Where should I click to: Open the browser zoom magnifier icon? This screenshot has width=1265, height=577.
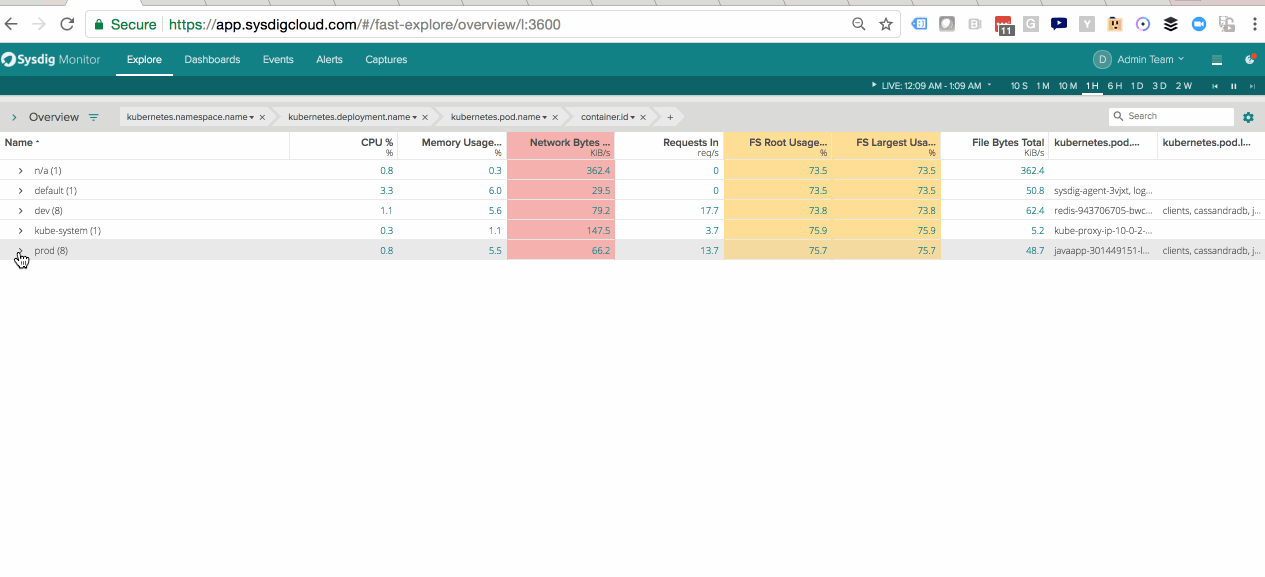tap(858, 24)
